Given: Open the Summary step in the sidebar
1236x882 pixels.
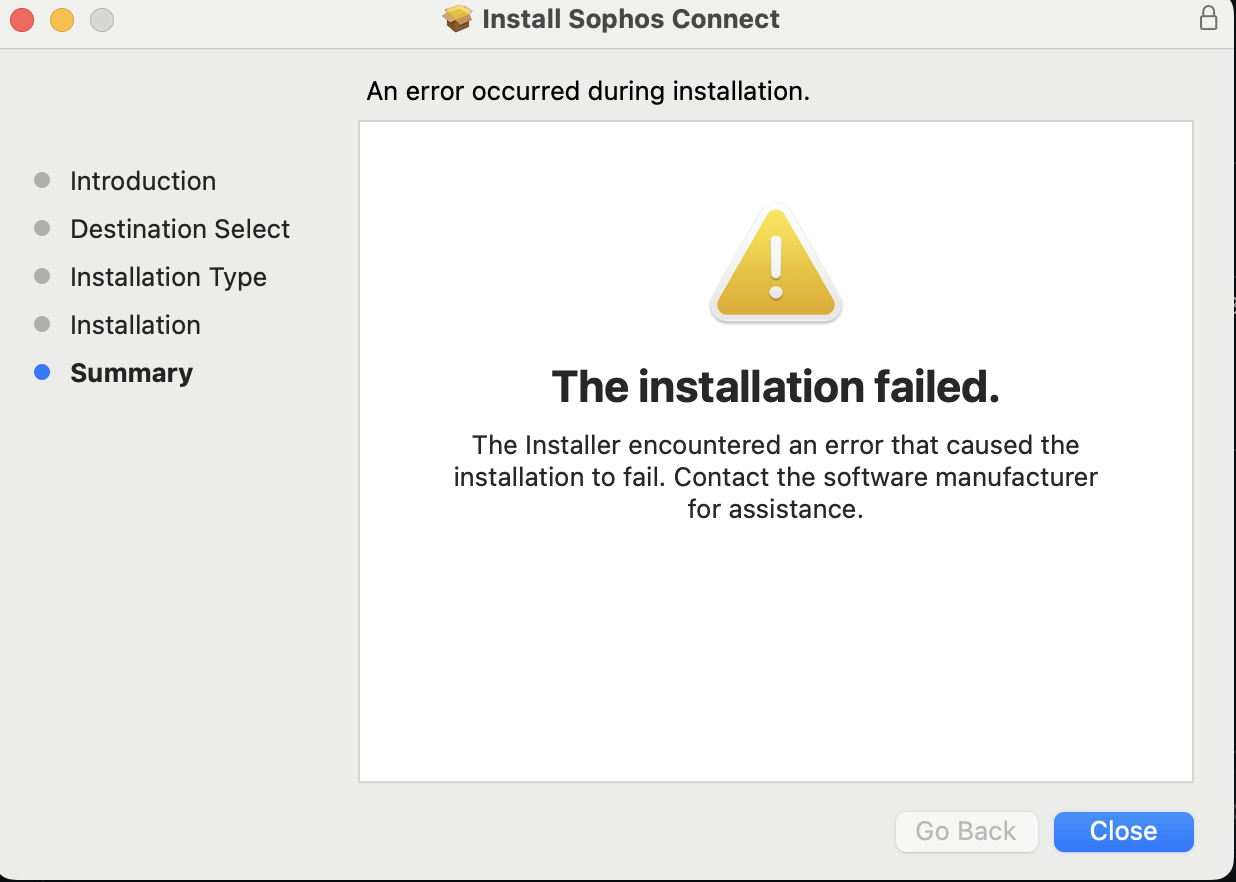Looking at the screenshot, I should pos(131,373).
